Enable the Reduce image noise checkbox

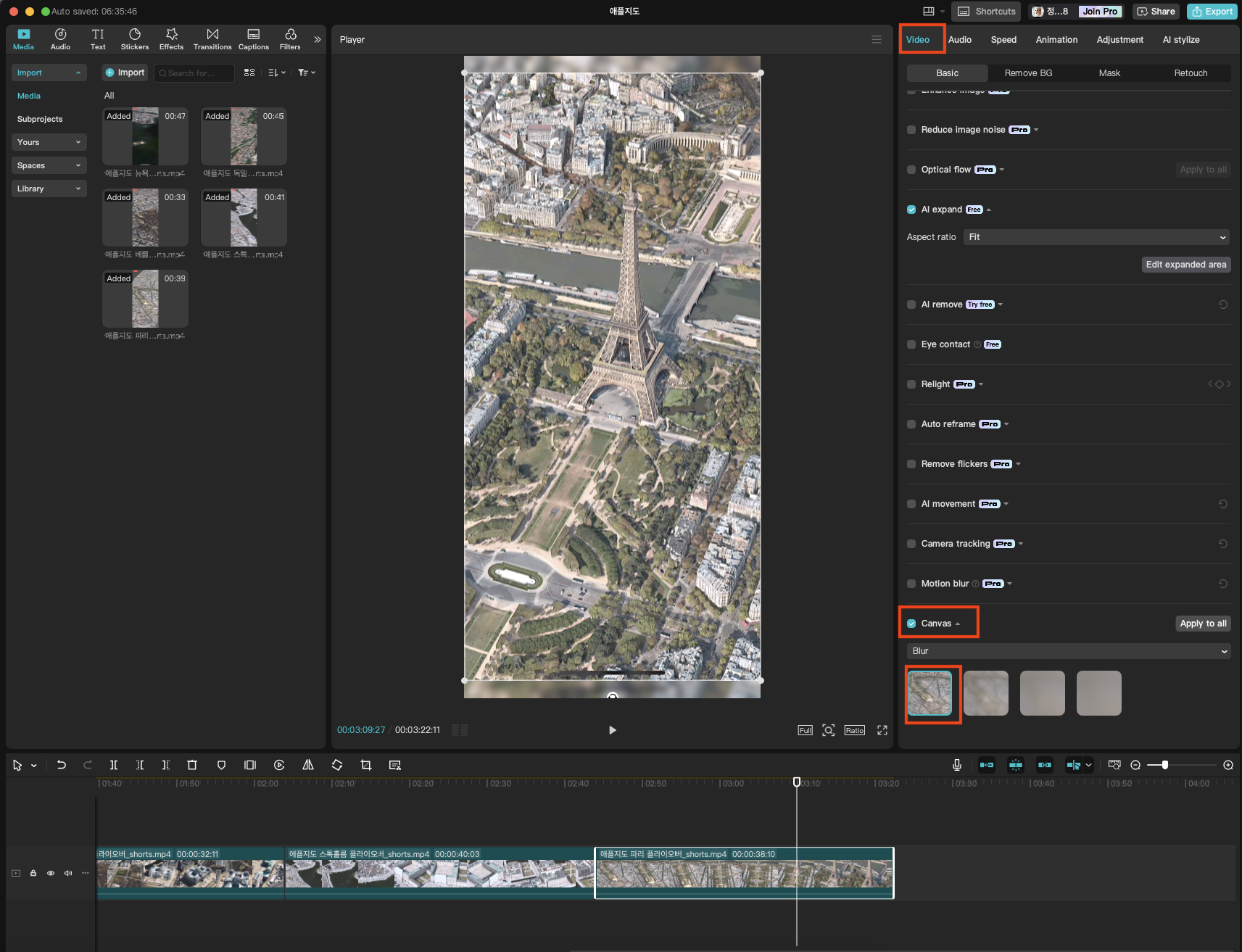[x=911, y=130]
